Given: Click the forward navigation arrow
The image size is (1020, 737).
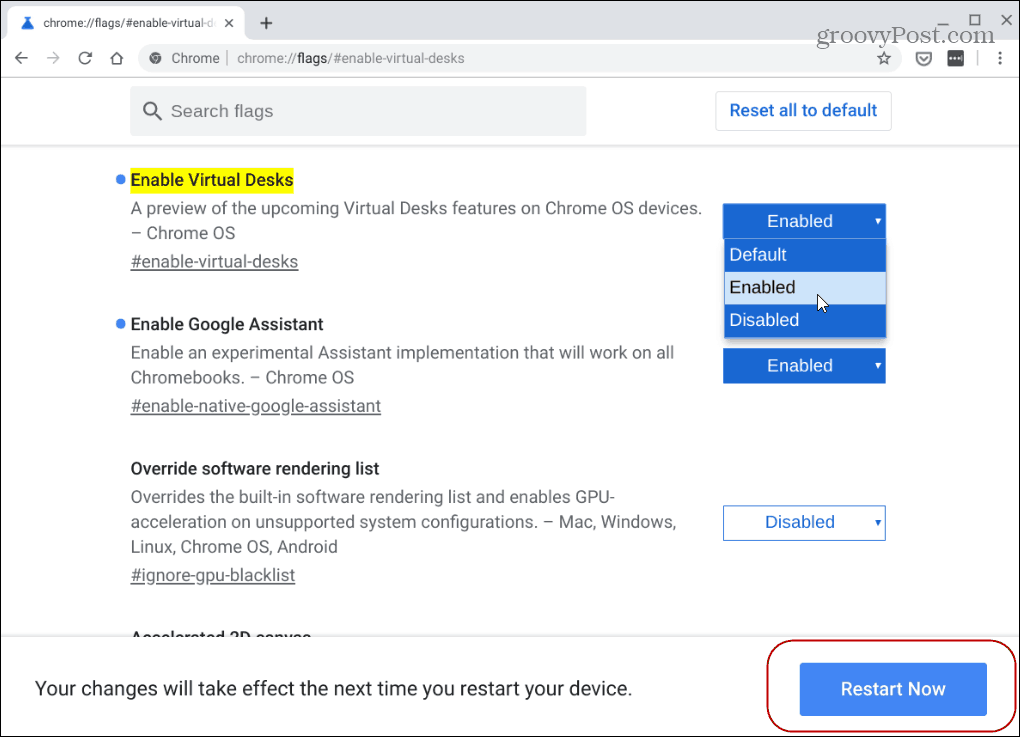Looking at the screenshot, I should click(53, 58).
